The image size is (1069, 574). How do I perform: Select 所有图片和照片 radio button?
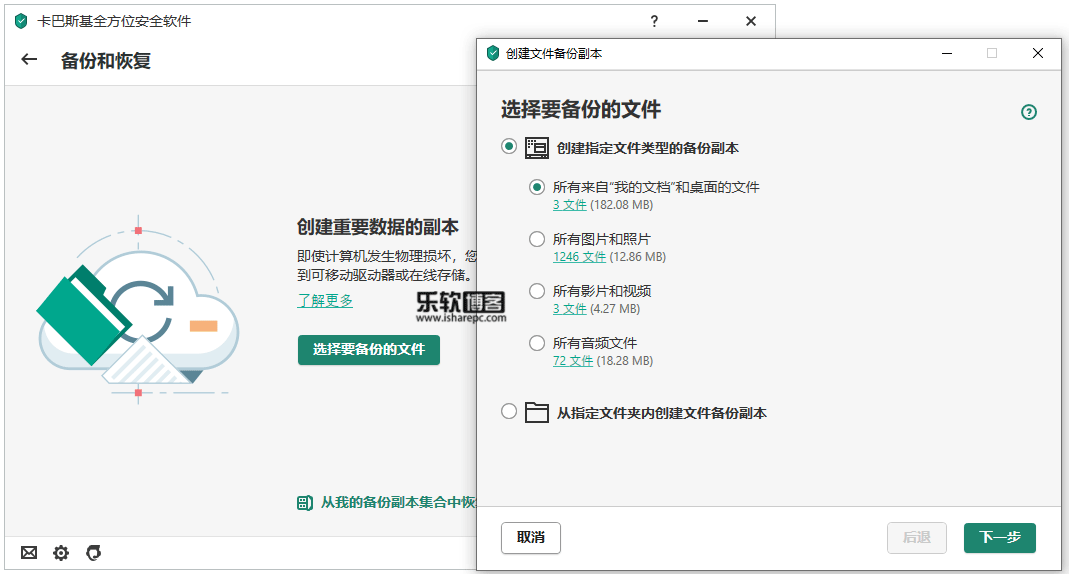point(537,239)
